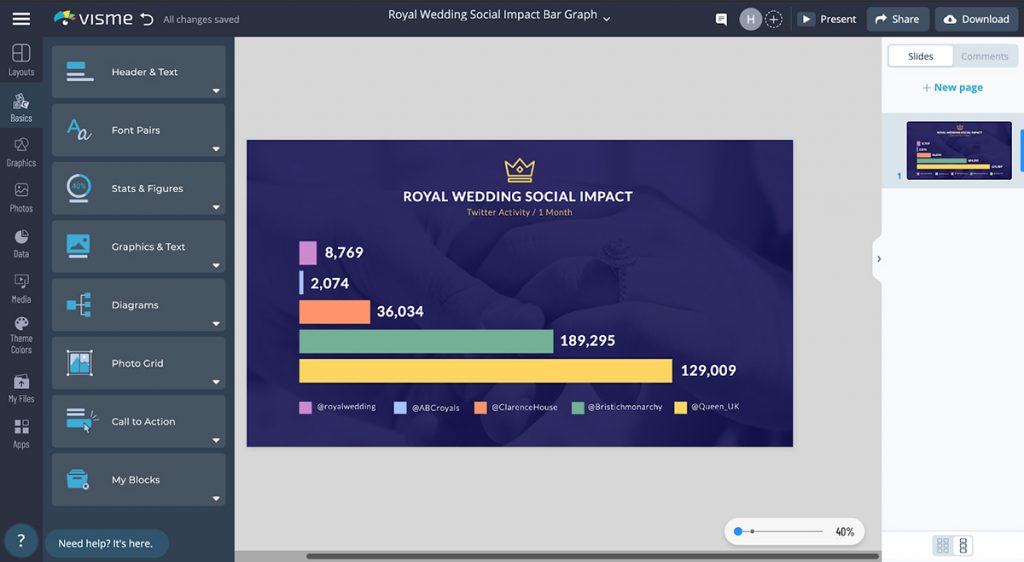Open the Layouts sidebar panel
1024x562 pixels.
21,60
